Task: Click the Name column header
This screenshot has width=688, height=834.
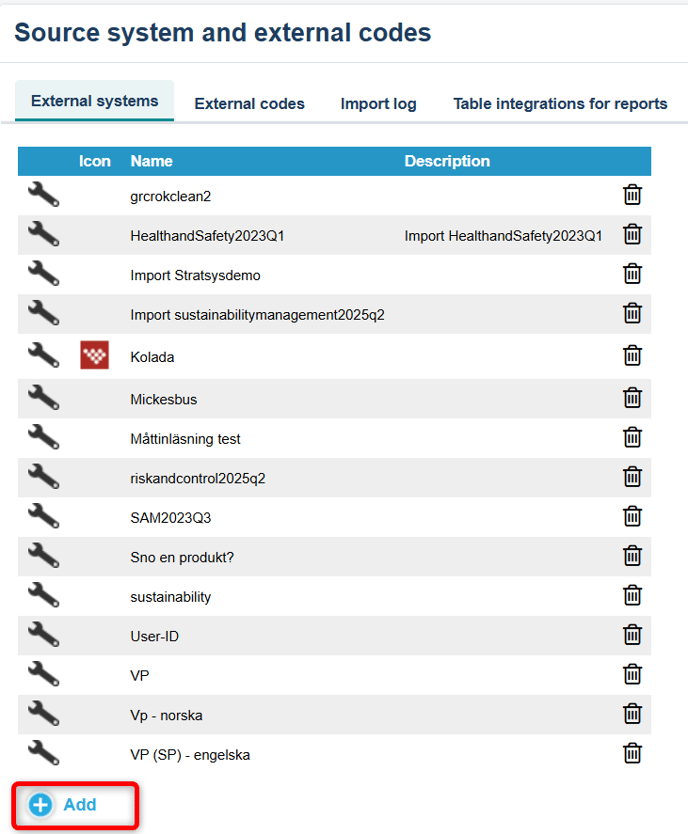Action: coord(151,161)
